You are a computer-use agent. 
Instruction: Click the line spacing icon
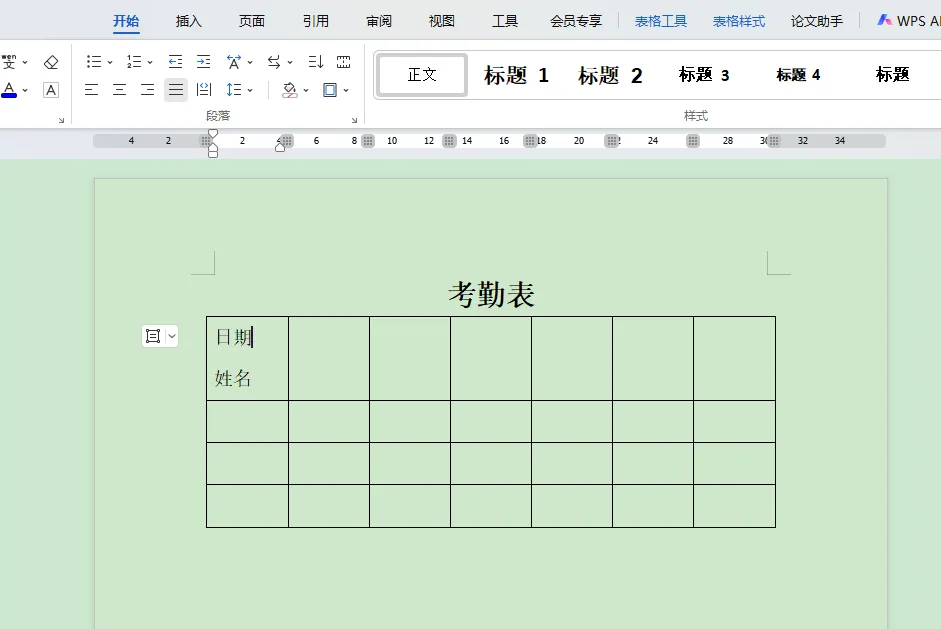click(x=234, y=90)
